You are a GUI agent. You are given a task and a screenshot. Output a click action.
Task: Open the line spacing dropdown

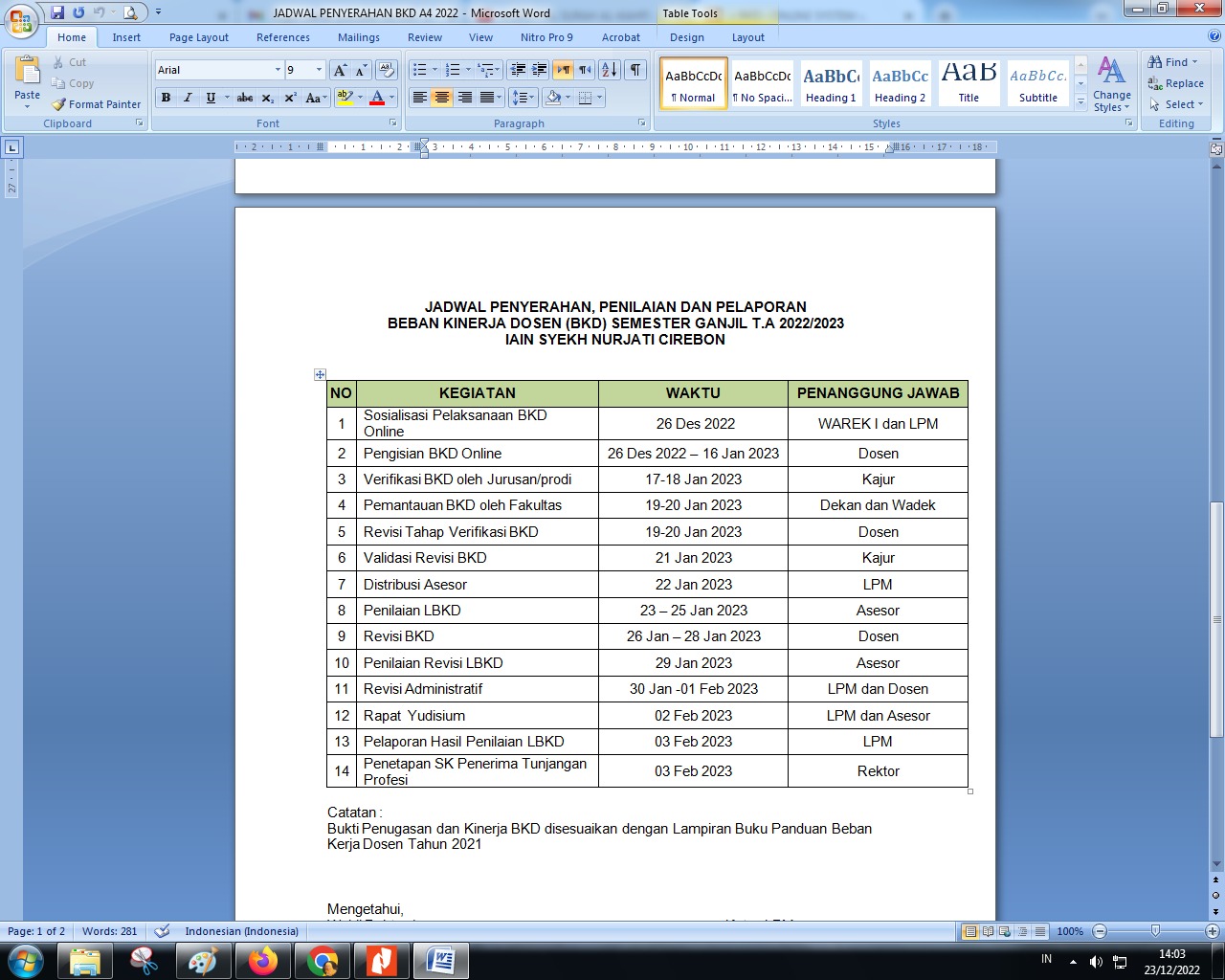point(523,98)
